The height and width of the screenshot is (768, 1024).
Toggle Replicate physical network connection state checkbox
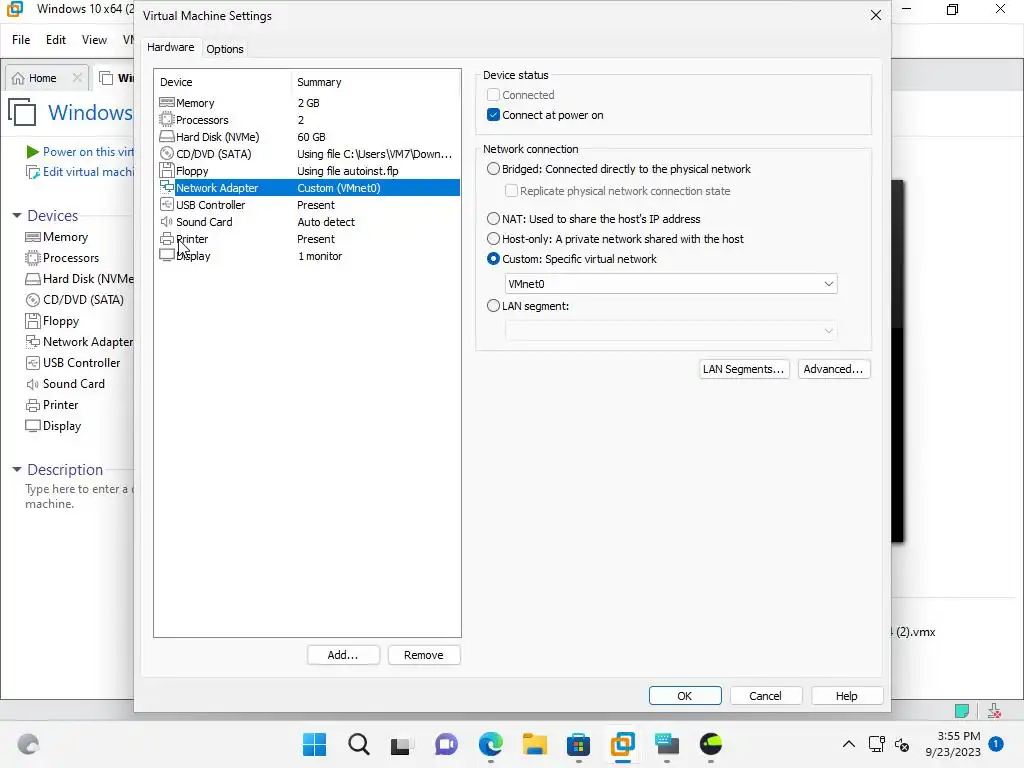tap(511, 191)
